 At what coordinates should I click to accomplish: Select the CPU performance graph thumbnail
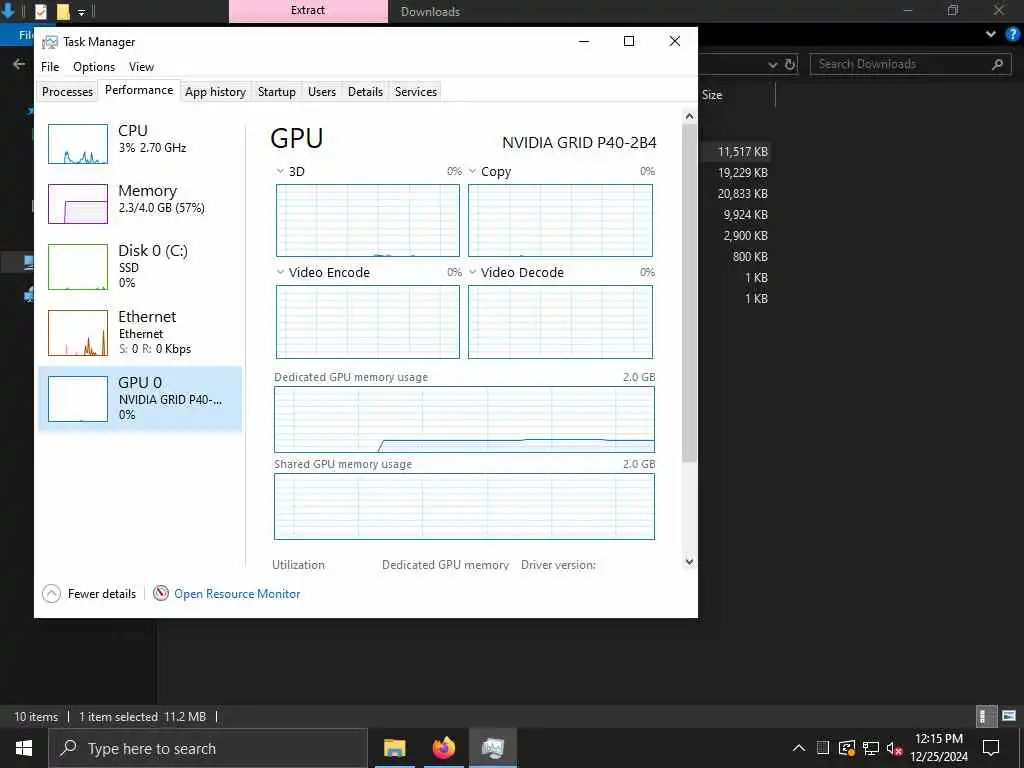tap(78, 144)
